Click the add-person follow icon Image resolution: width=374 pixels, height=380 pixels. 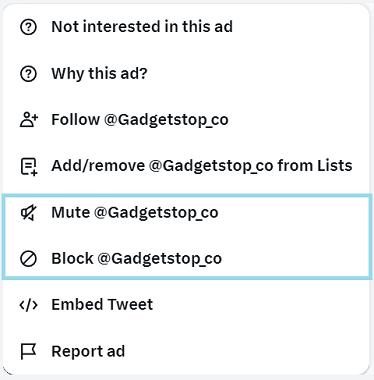[x=29, y=120]
